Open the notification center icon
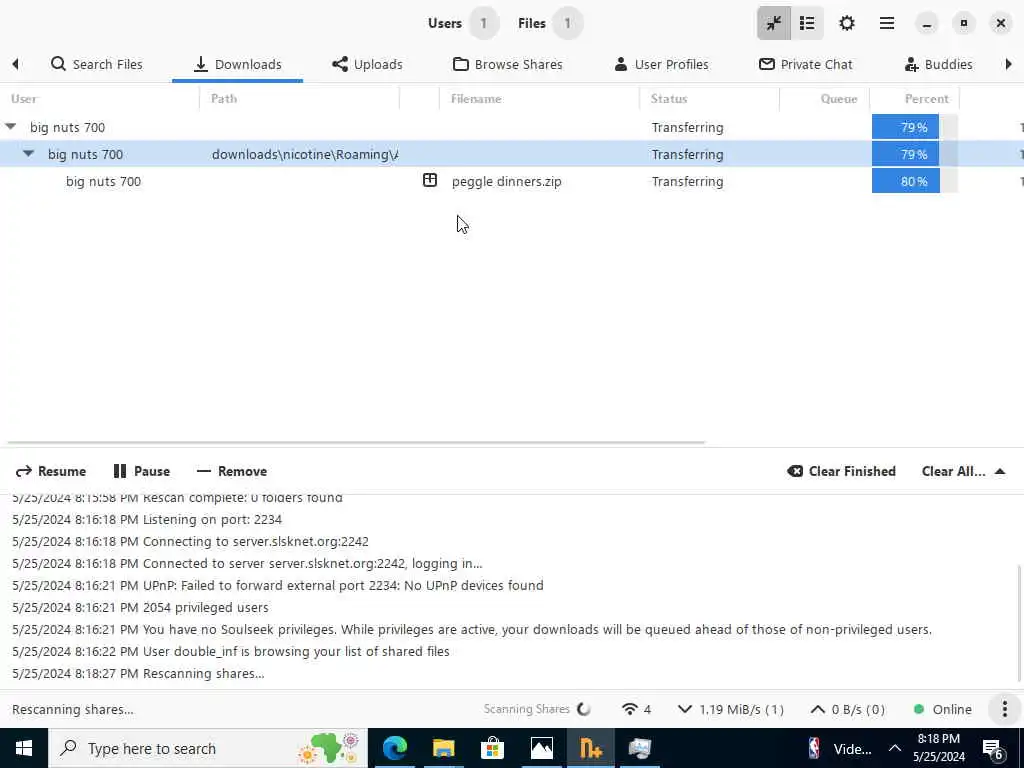 point(993,750)
